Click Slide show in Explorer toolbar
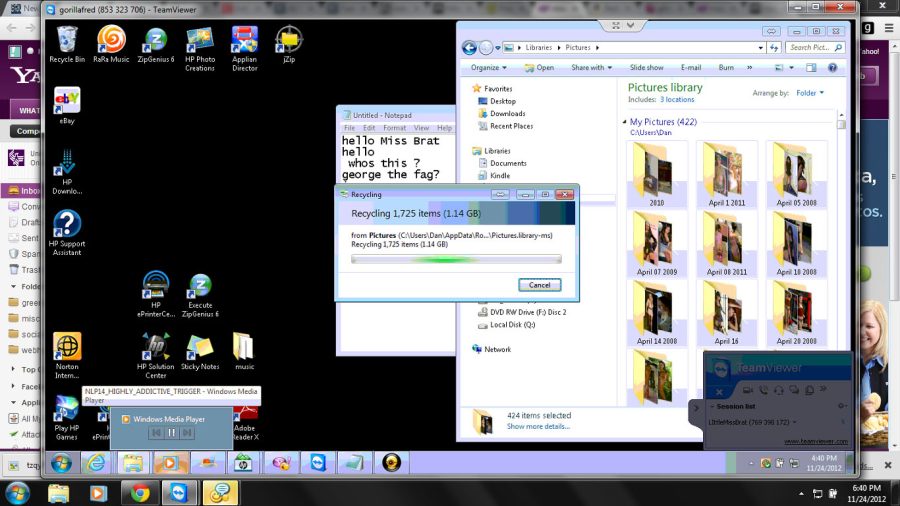 coord(646,68)
